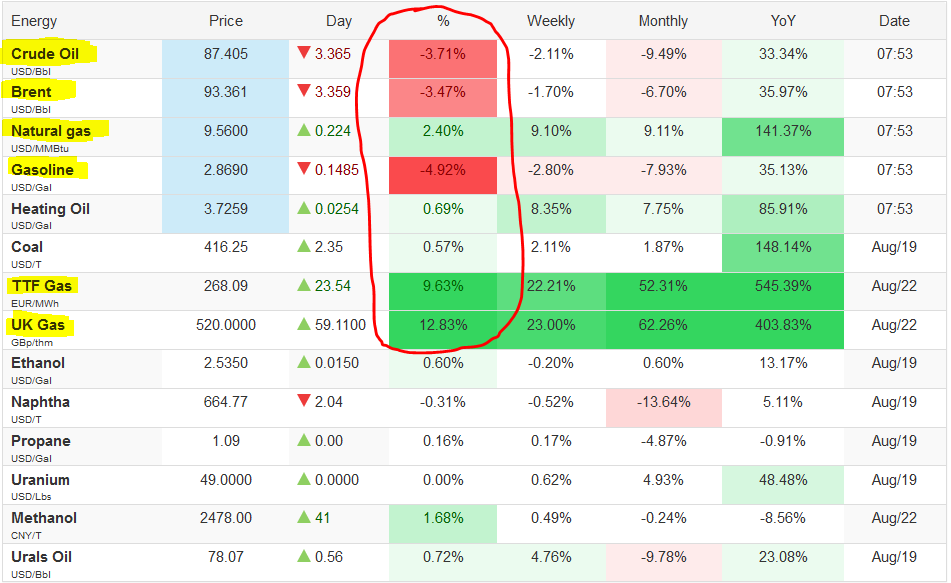Sort table by % column header
This screenshot has width=951, height=583.
click(443, 21)
